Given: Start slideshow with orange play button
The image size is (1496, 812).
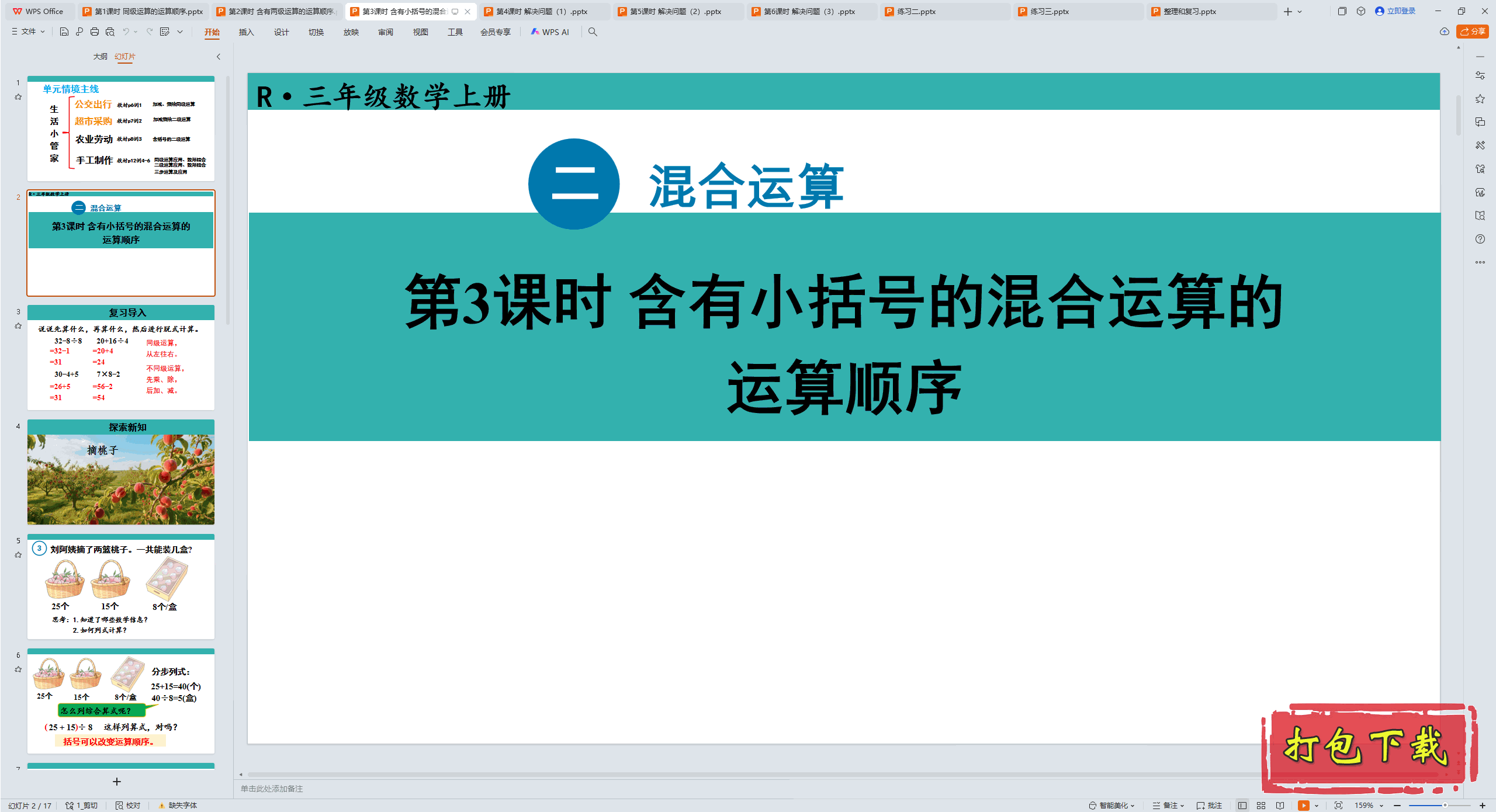Looking at the screenshot, I should pos(1303,805).
